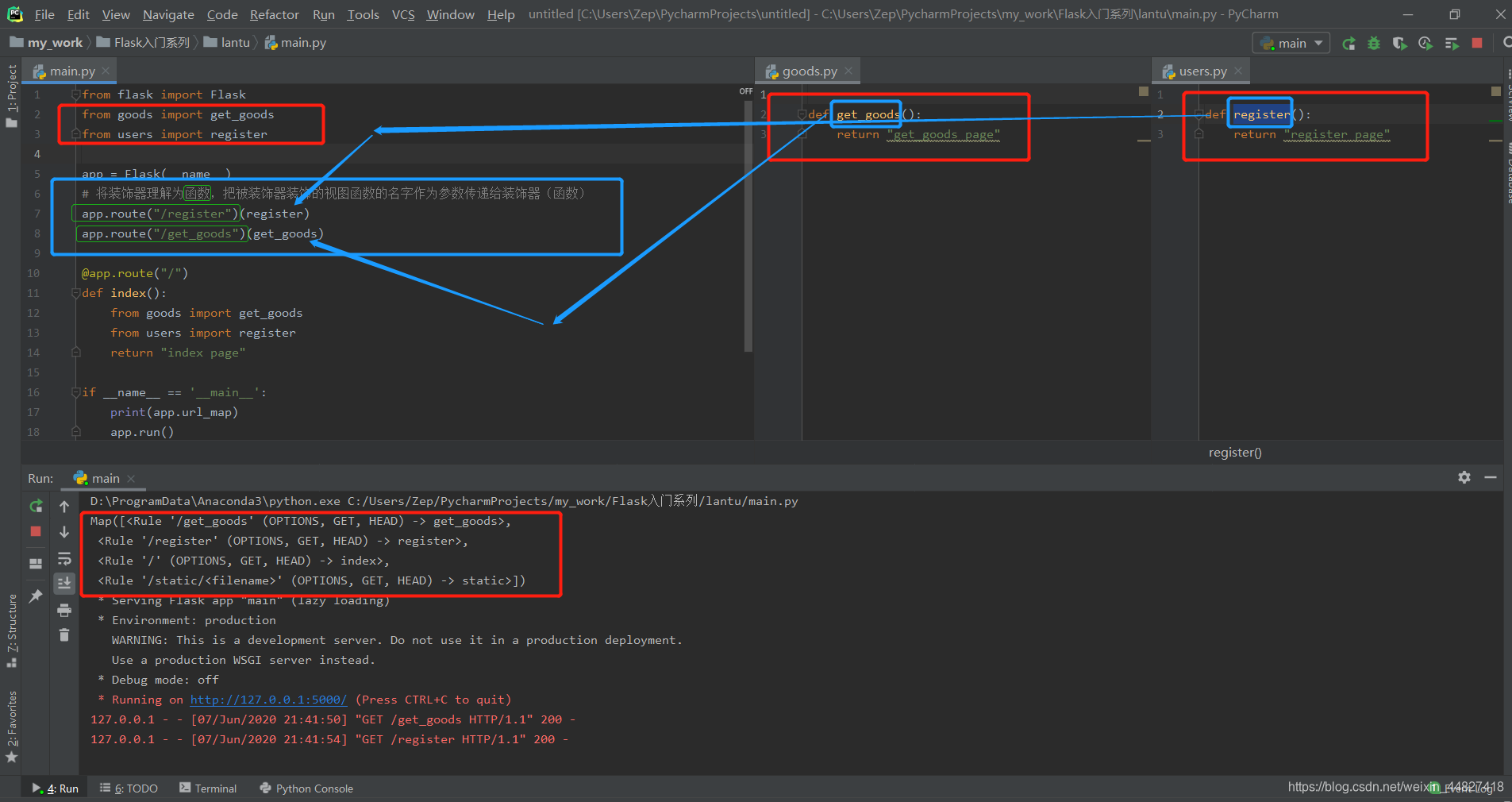
Task: Clear all console output with trash icon
Action: (x=64, y=634)
